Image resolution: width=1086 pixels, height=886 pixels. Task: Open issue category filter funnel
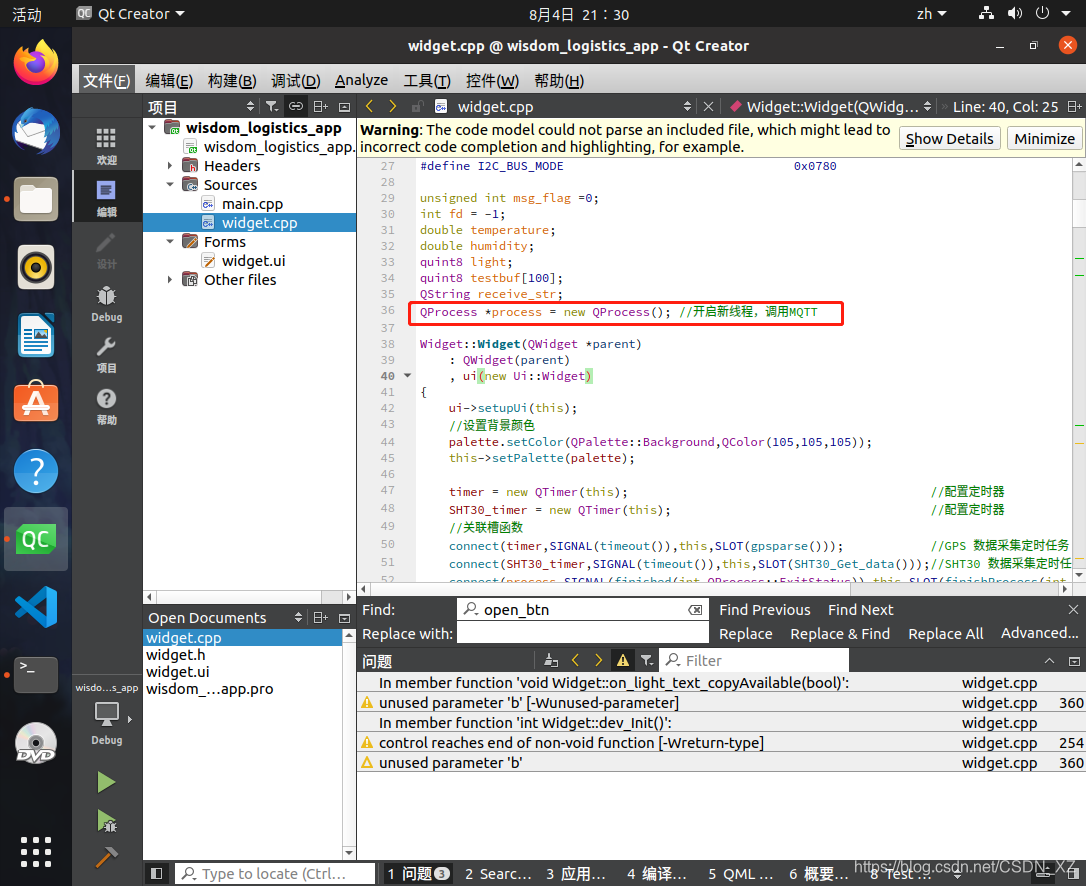coord(646,660)
